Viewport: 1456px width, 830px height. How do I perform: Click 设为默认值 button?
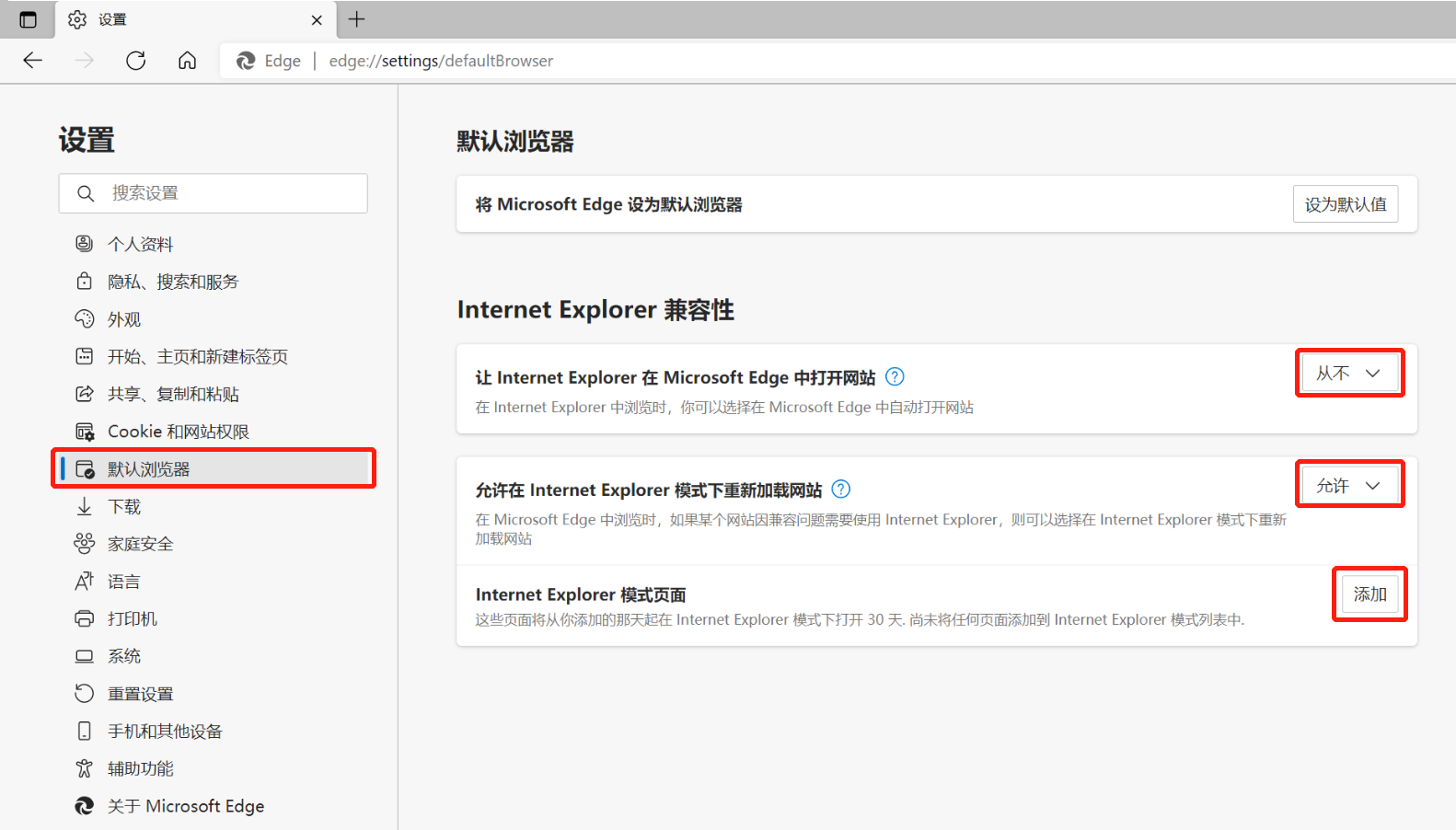tap(1345, 204)
